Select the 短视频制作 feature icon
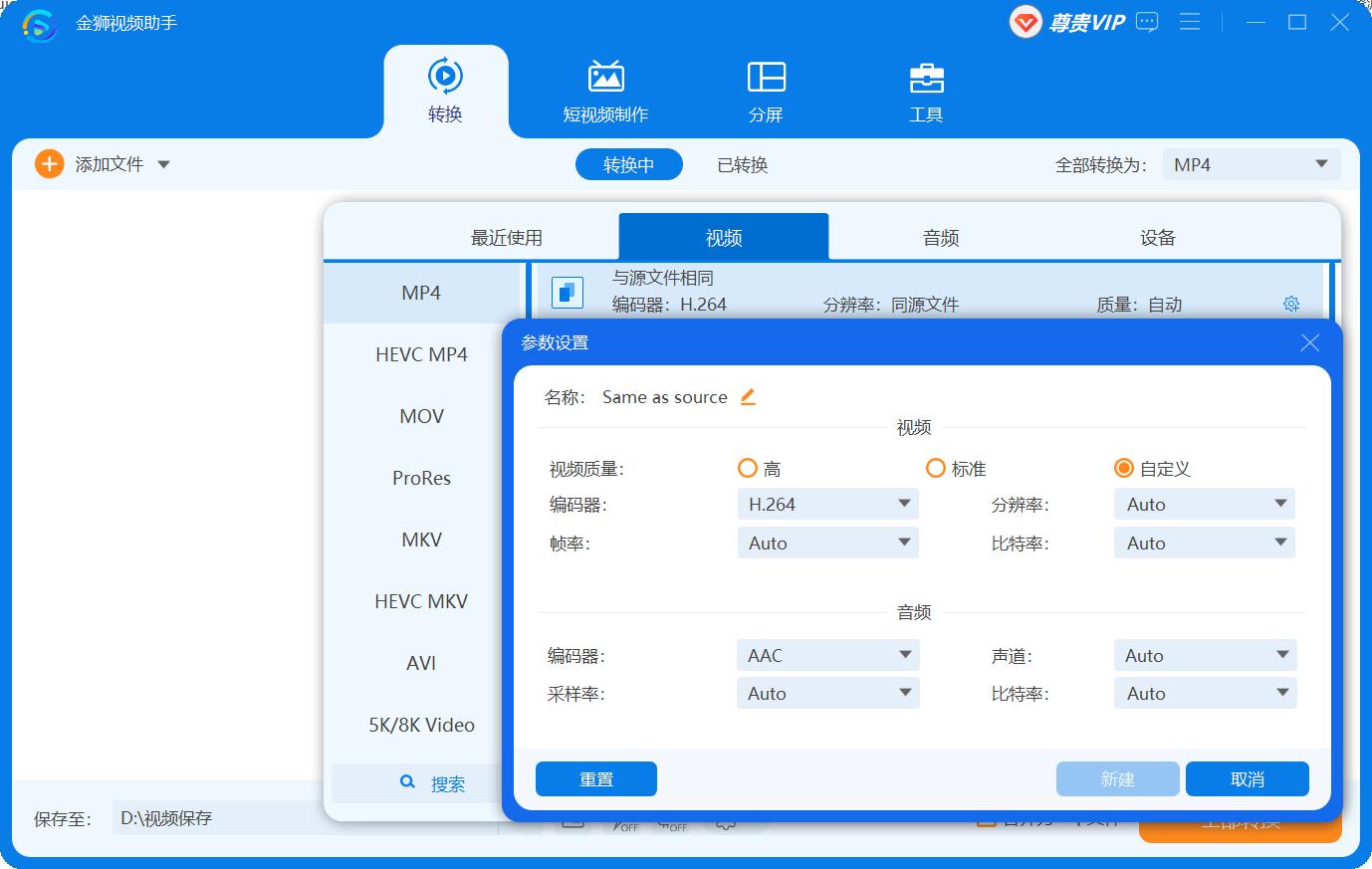The height and width of the screenshot is (869, 1372). [606, 75]
